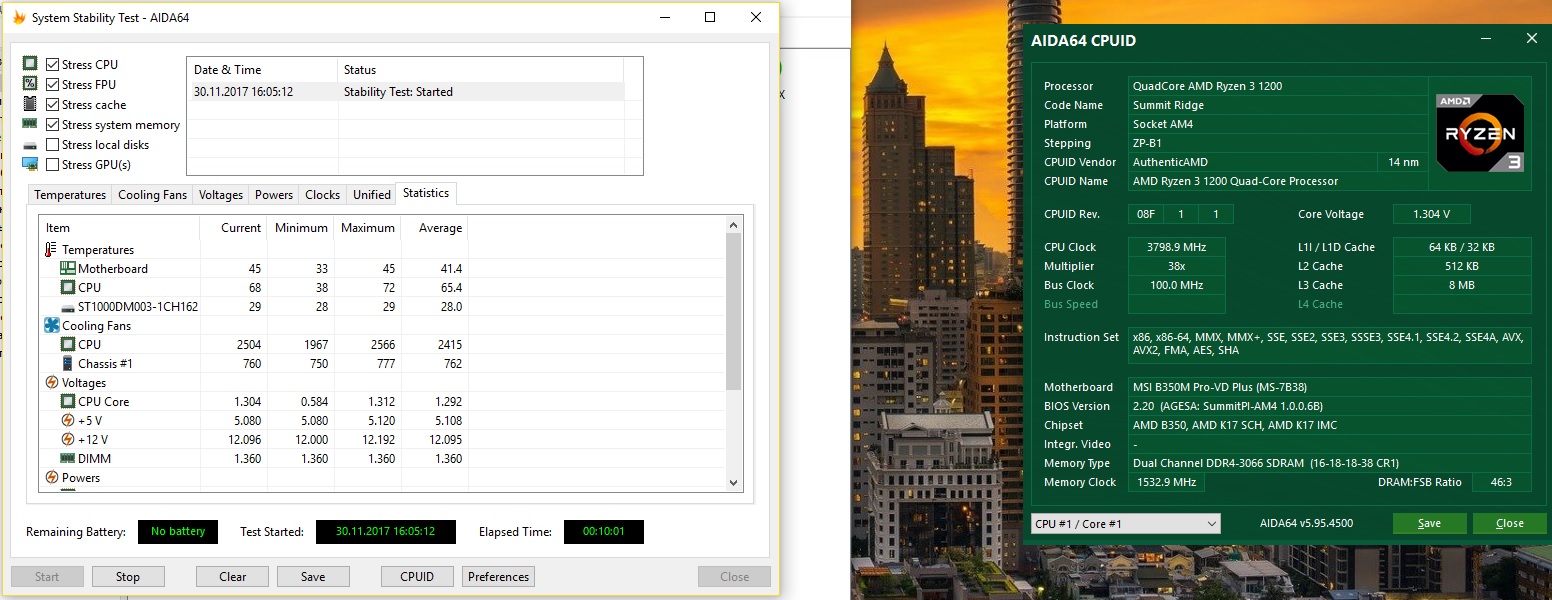Click the cache chip icon beside Stress cache

pyautogui.click(x=30, y=103)
